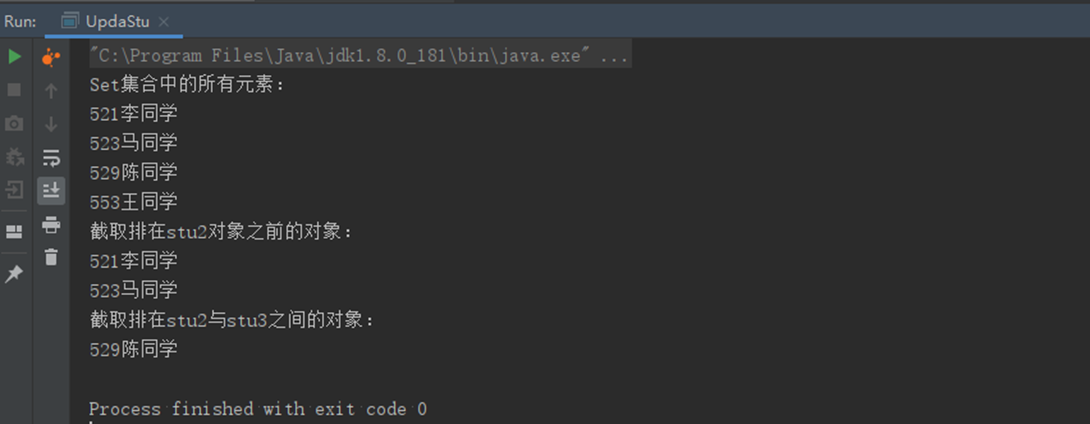Image resolution: width=1090 pixels, height=424 pixels.
Task: Close the UpdaStu tab
Action: 163,22
